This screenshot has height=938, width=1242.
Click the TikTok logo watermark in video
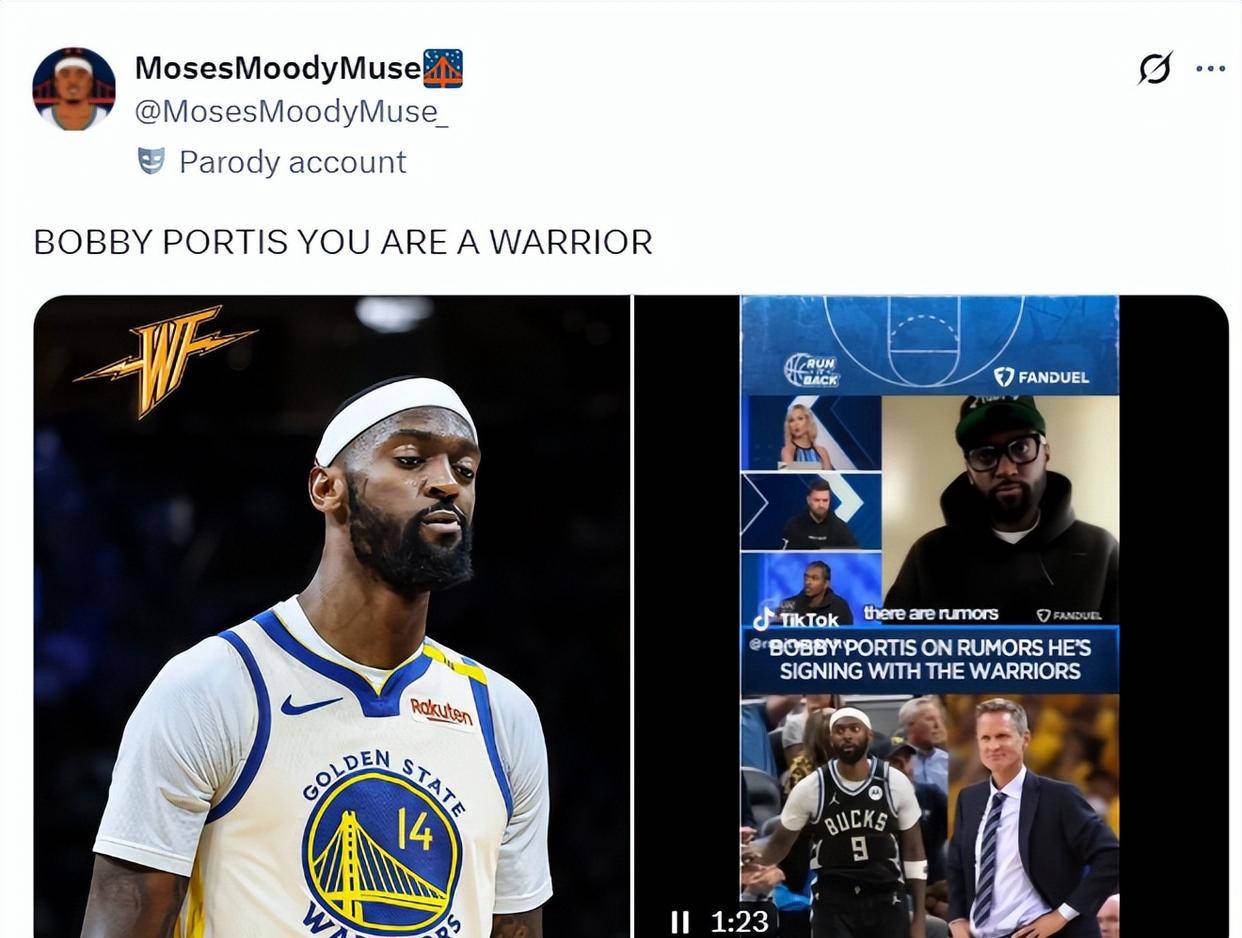[796, 619]
